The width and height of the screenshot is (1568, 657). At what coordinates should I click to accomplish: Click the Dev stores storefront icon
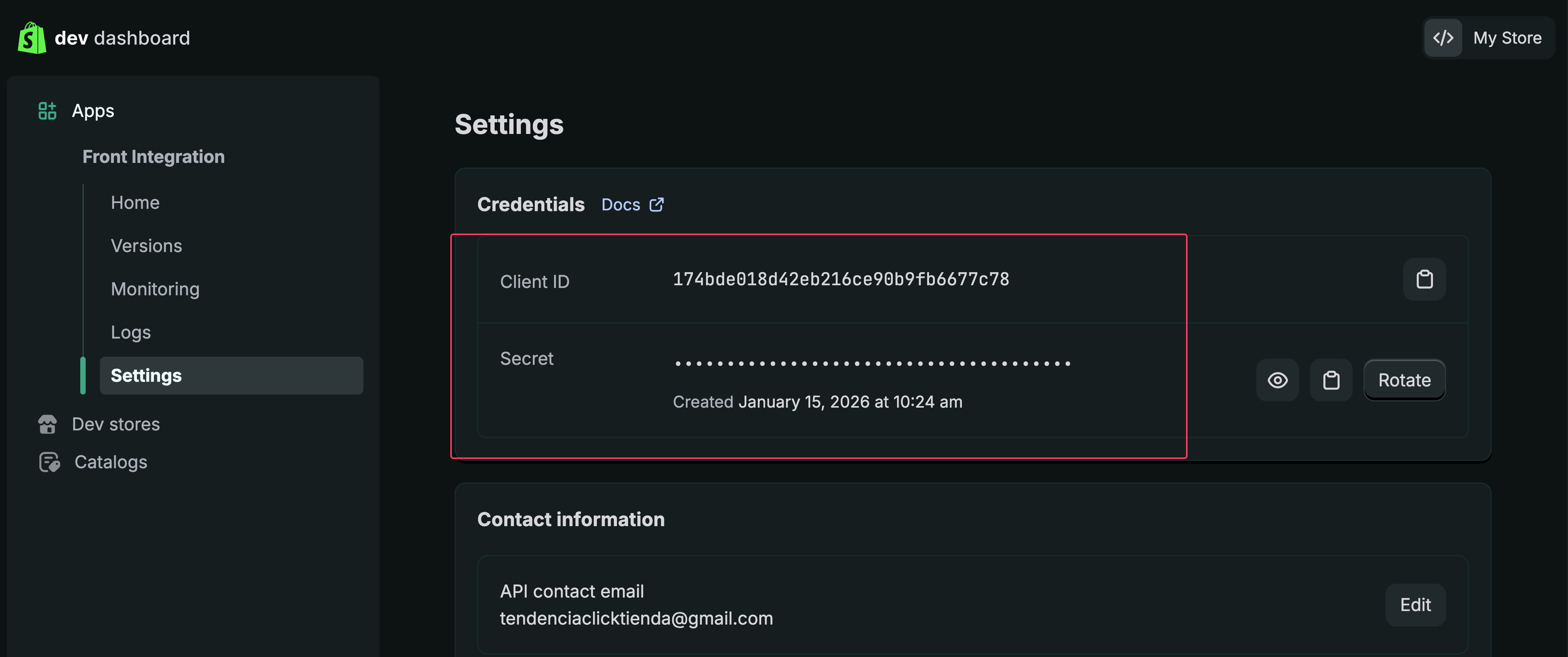(47, 424)
